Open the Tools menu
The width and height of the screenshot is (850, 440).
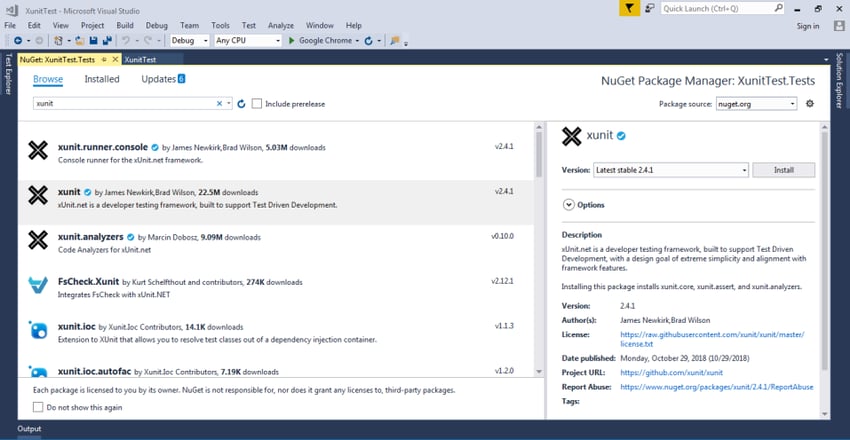pos(220,25)
